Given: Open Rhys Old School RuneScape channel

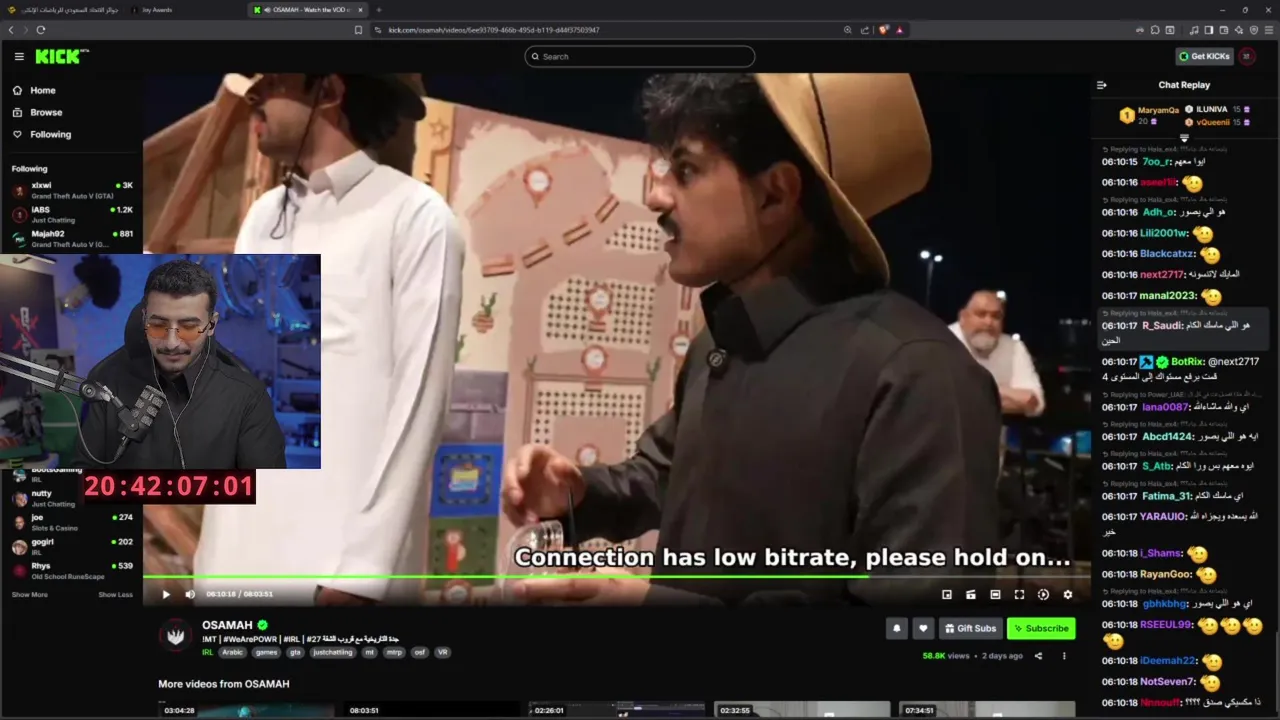Looking at the screenshot, I should 72,570.
